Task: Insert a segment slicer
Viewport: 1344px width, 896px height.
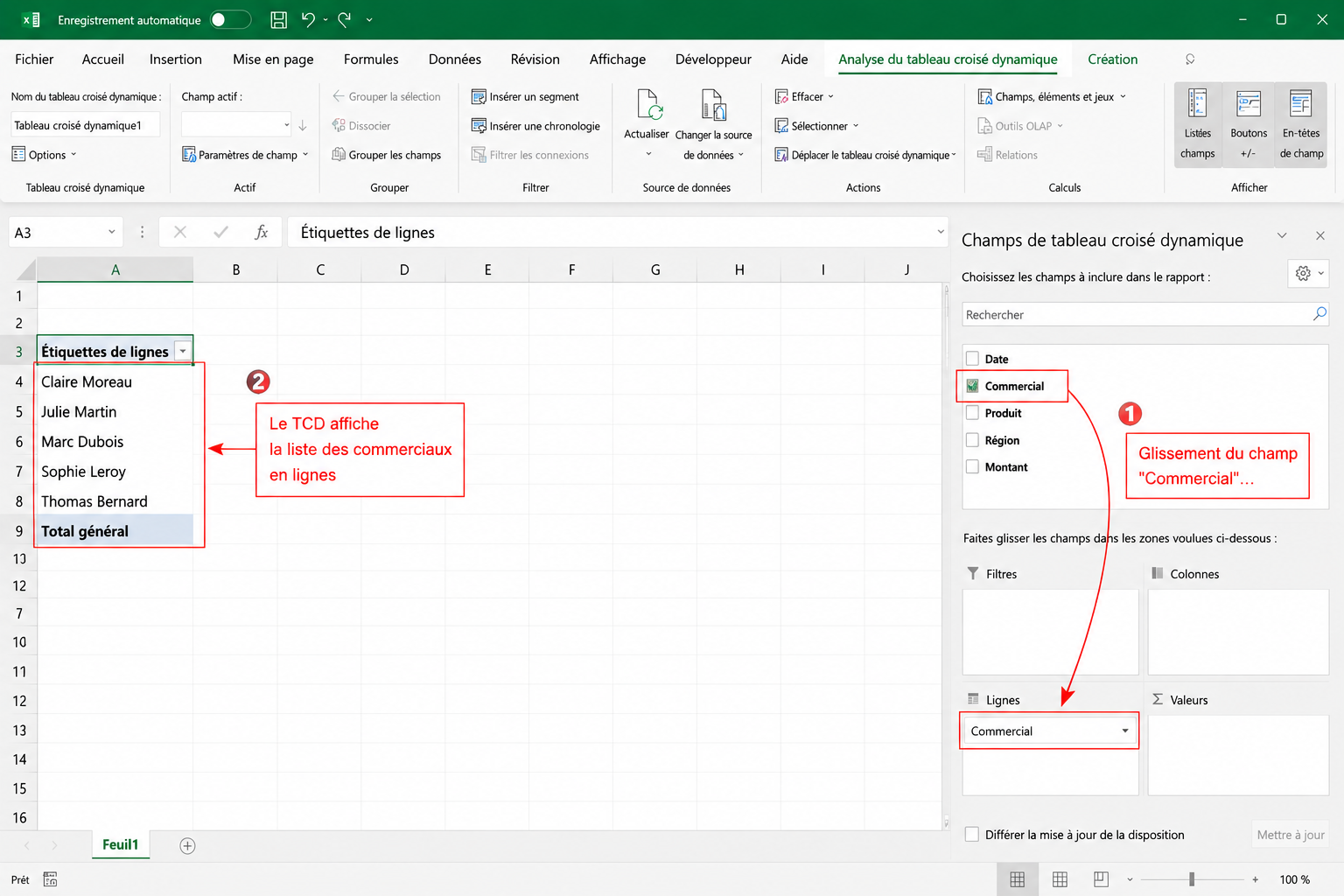Action: [x=525, y=96]
